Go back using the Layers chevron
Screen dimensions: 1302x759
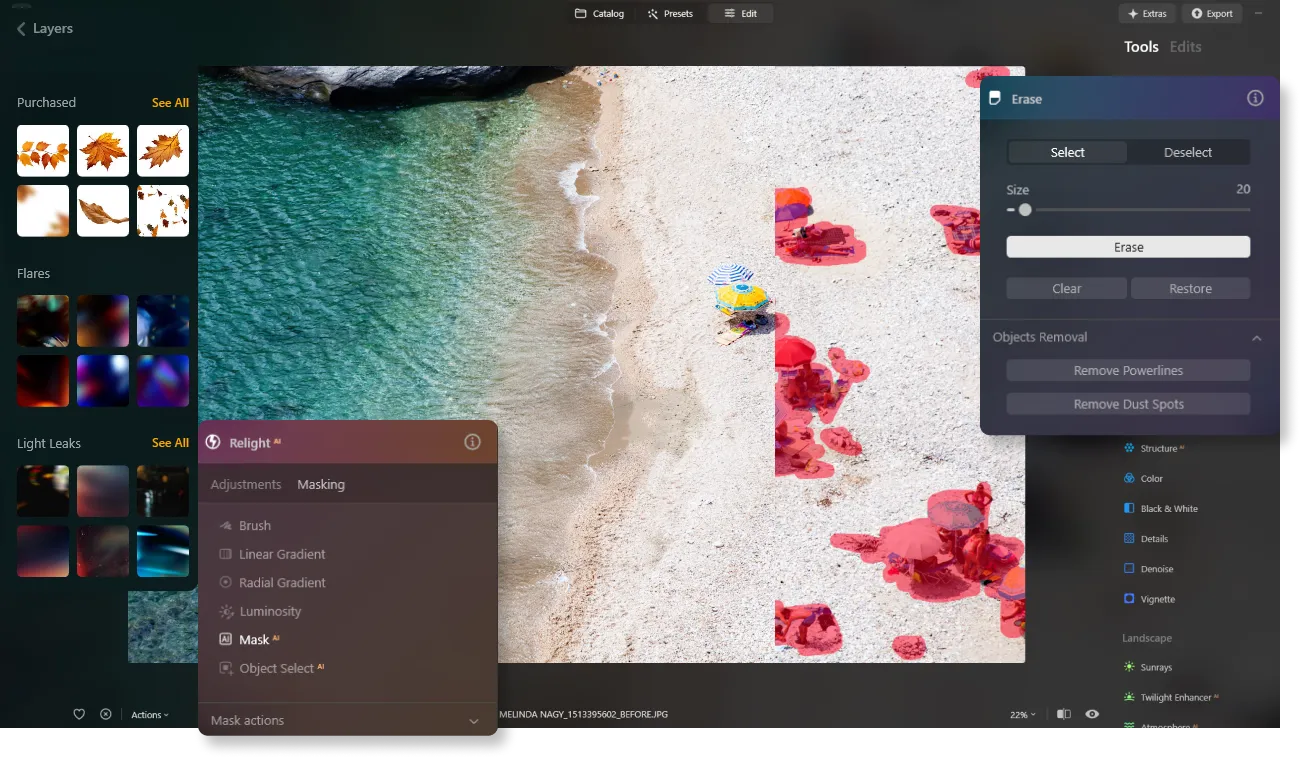point(21,29)
